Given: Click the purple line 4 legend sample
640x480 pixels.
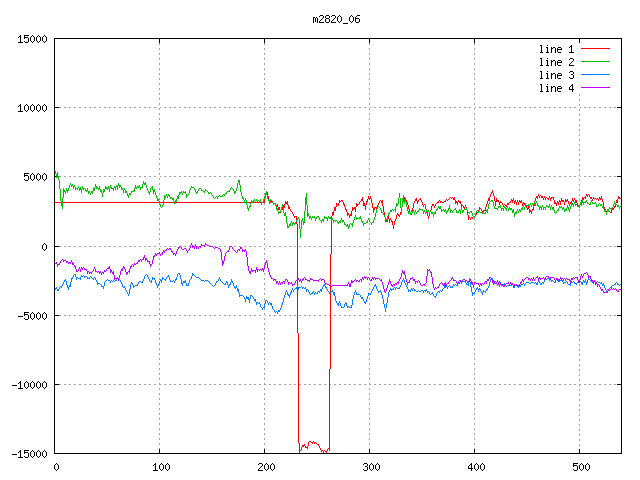Looking at the screenshot, I should point(595,88).
